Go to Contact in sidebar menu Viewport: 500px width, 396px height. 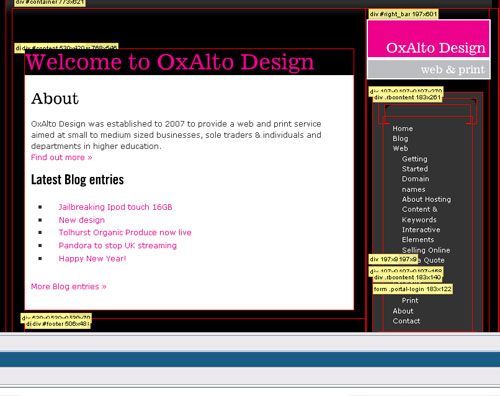point(406,321)
